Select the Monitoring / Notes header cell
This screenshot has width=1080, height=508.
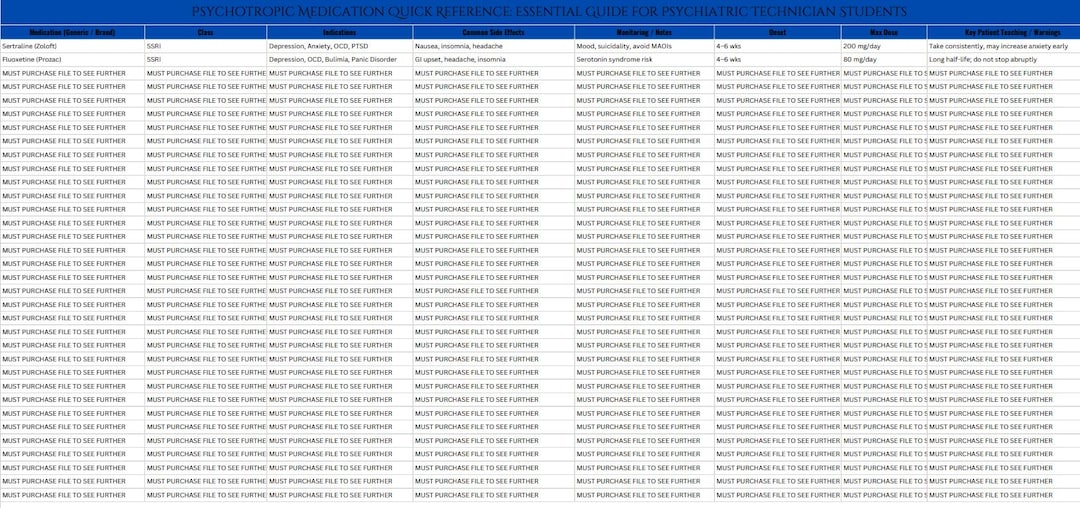pos(644,32)
